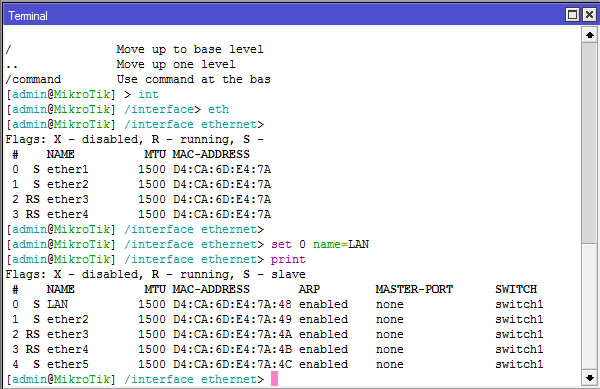This screenshot has height=389, width=600.
Task: Click the second 'Flags' line ending in slave
Action: coord(155,274)
